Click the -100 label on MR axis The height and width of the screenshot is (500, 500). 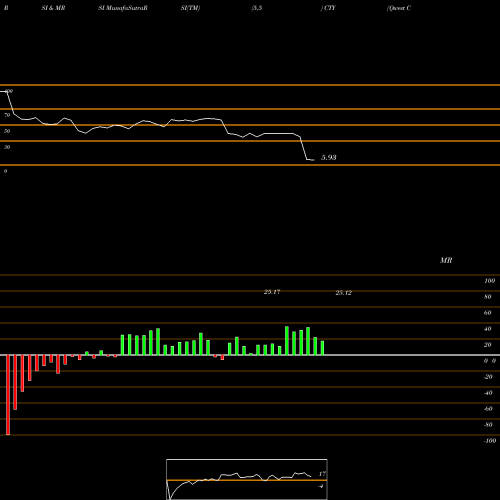pyautogui.click(x=490, y=441)
